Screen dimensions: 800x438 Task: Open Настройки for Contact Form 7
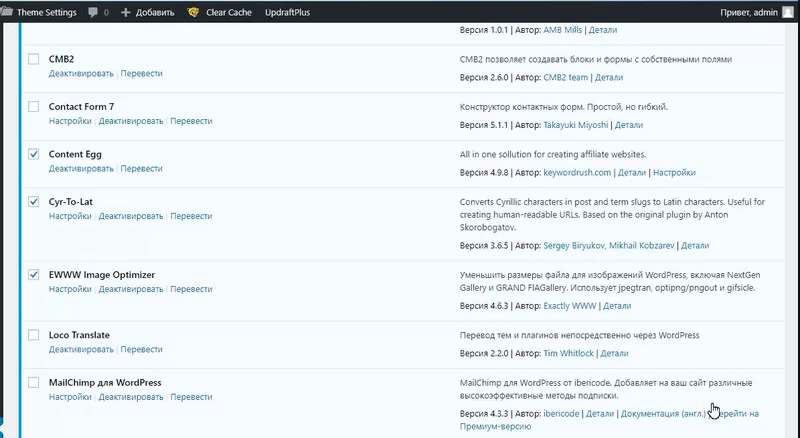[x=70, y=121]
